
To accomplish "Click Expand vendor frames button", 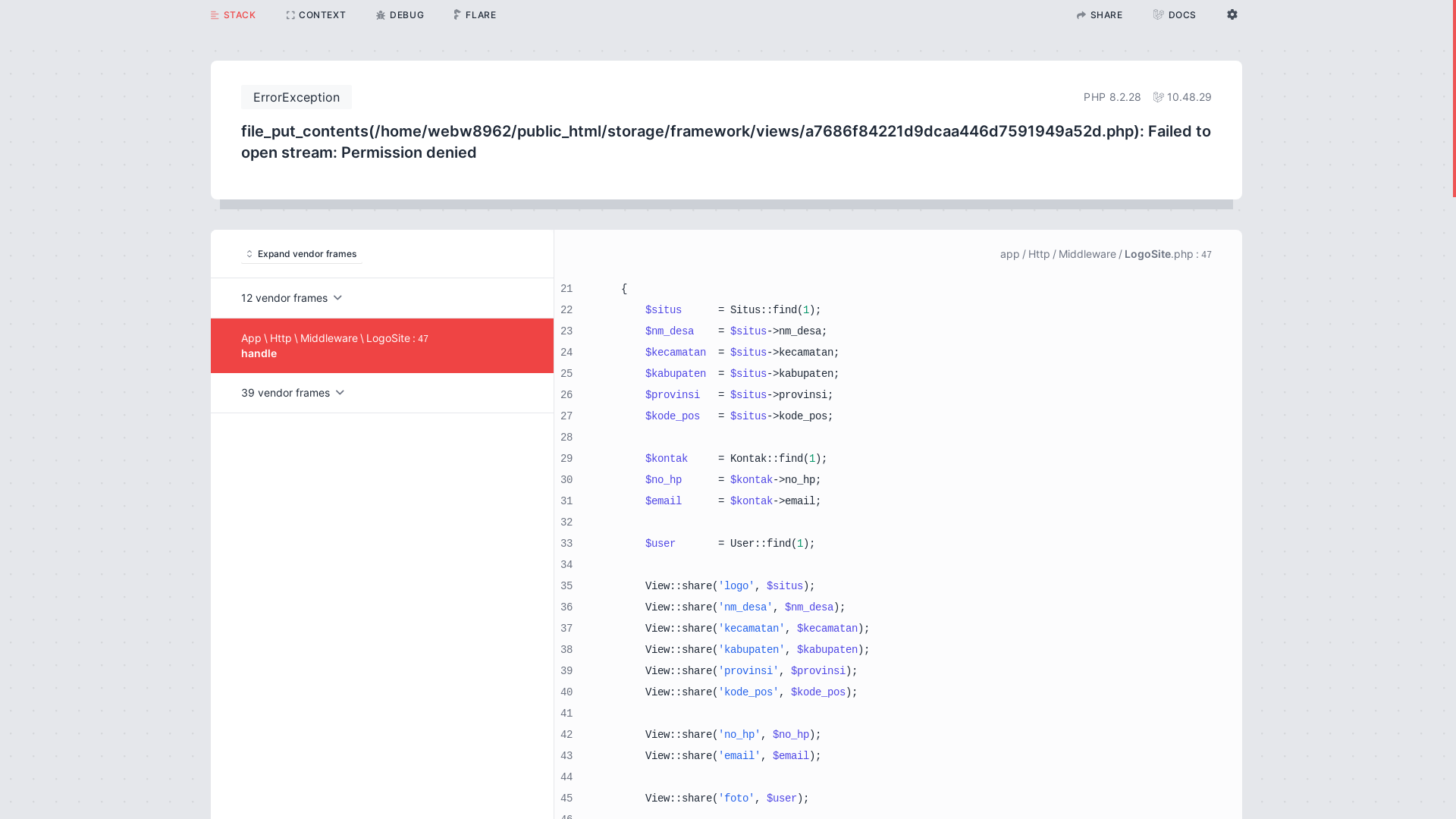I will pyautogui.click(x=302, y=254).
